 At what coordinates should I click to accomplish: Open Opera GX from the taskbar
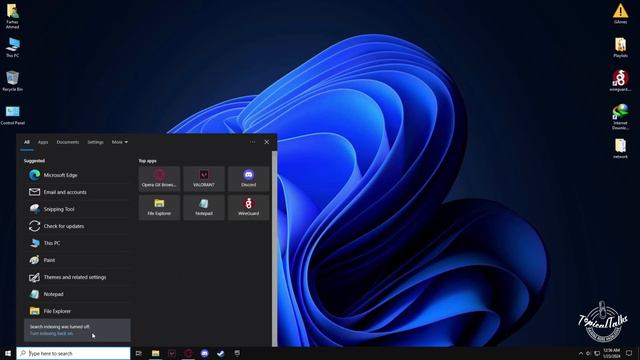(x=188, y=353)
